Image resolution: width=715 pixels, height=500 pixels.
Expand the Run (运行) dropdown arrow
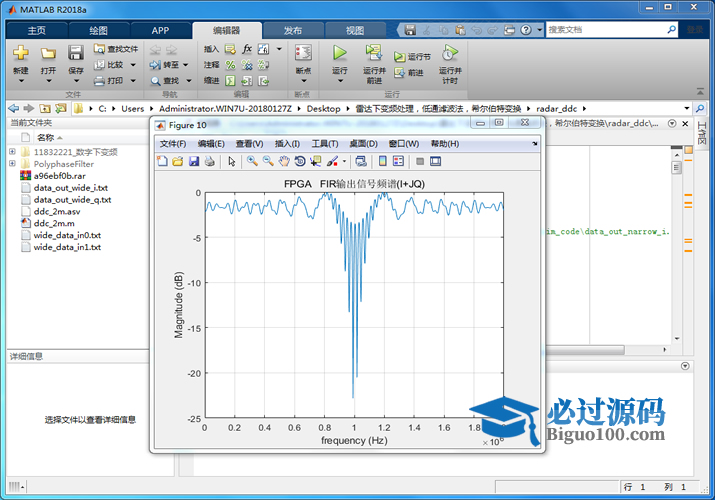click(340, 81)
